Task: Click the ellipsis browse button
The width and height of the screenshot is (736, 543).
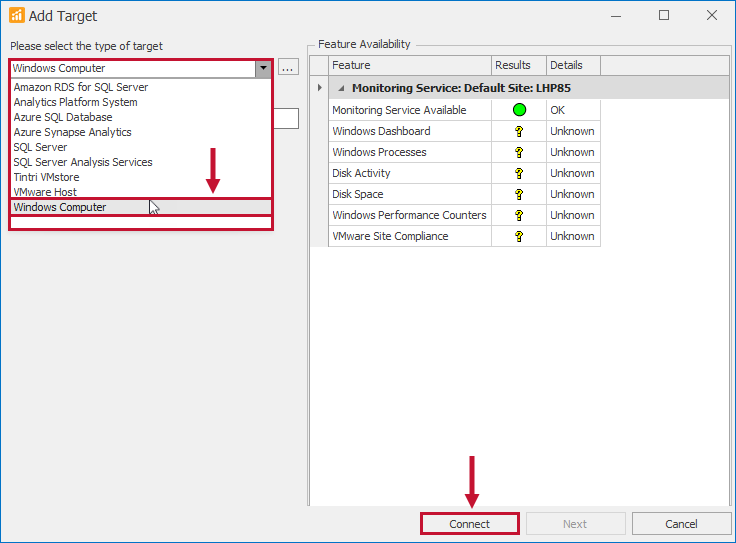Action: (x=288, y=67)
